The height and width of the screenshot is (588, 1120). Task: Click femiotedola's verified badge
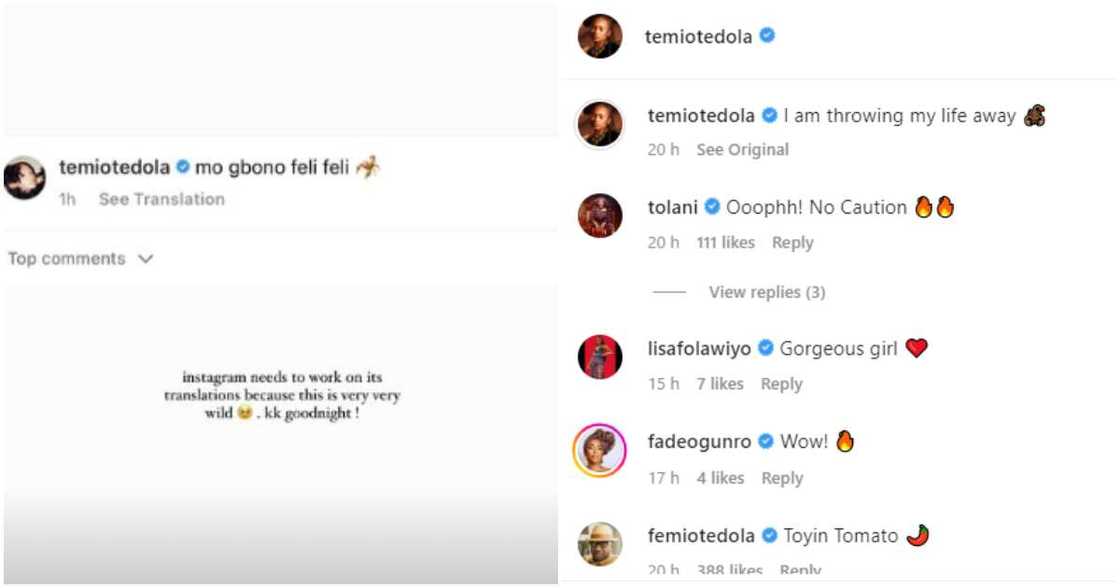pos(769,536)
